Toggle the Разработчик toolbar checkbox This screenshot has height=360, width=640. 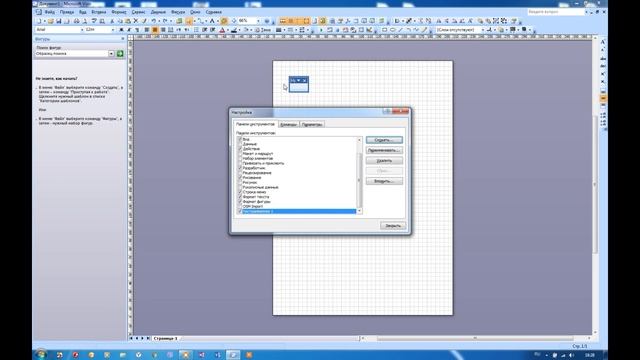(x=240, y=168)
